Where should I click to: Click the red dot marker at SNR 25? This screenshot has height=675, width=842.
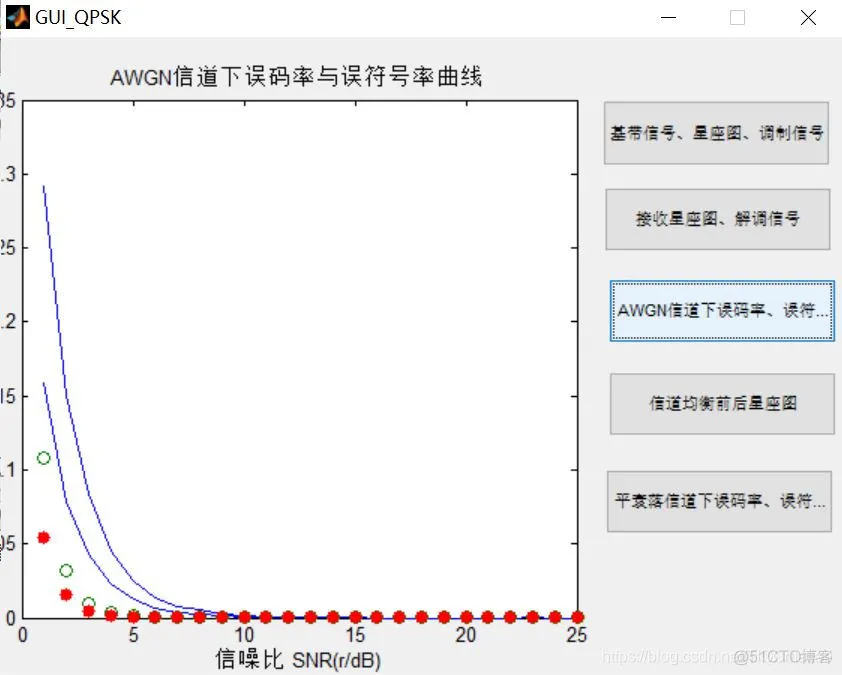coord(577,617)
